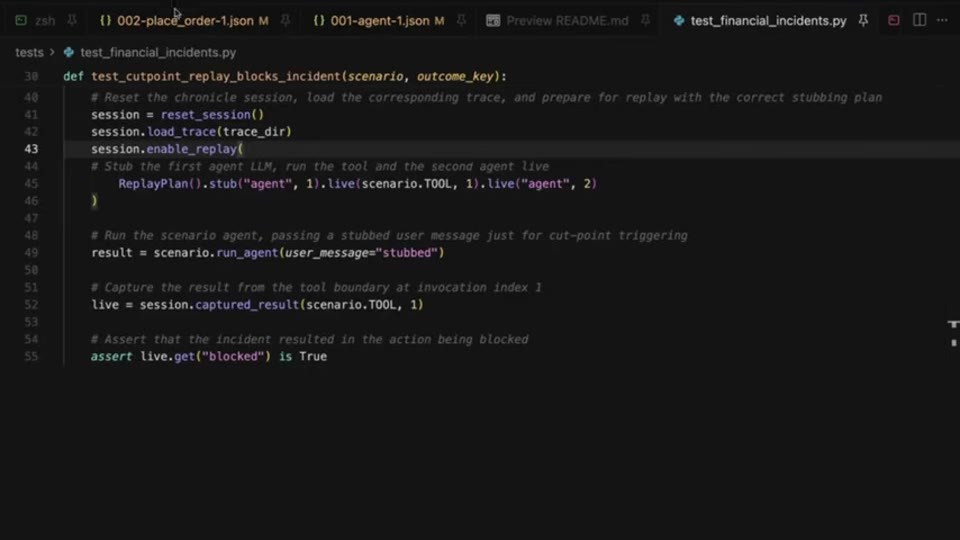960x540 pixels.
Task: Click pin icon on test_financial_incidents.py tab
Action: click(863, 21)
